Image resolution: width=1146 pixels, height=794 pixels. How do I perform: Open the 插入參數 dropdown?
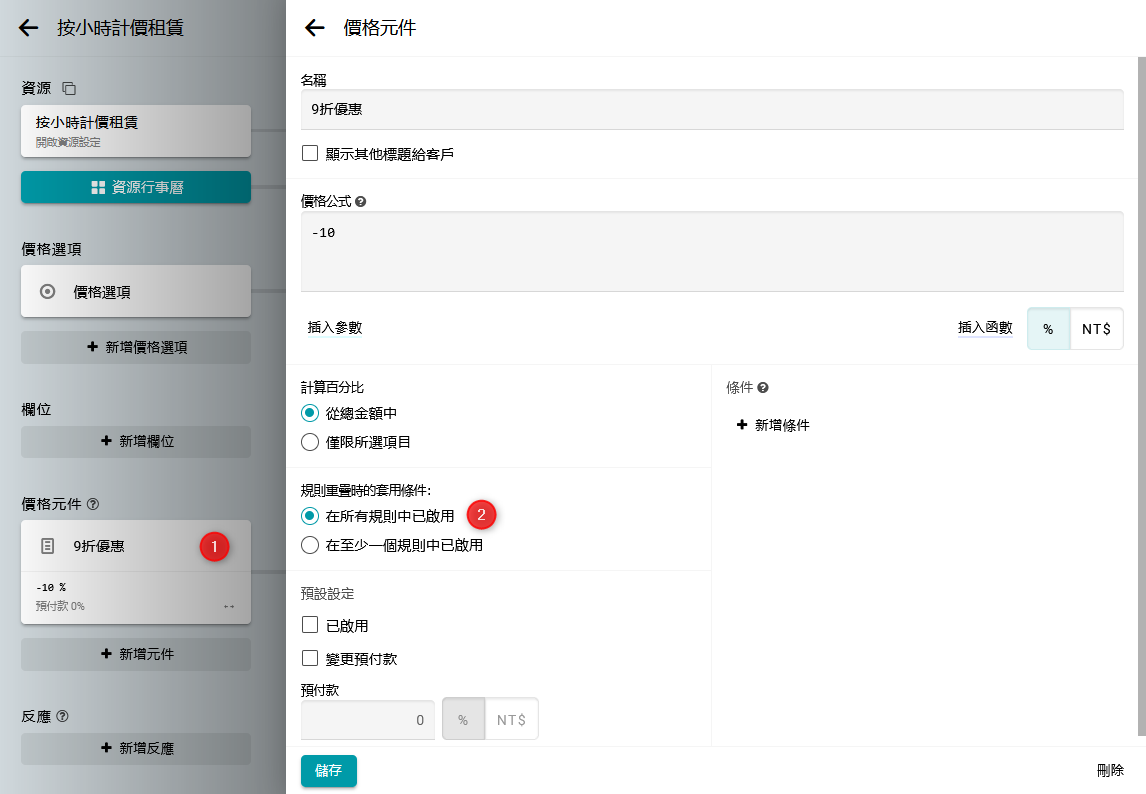point(335,327)
